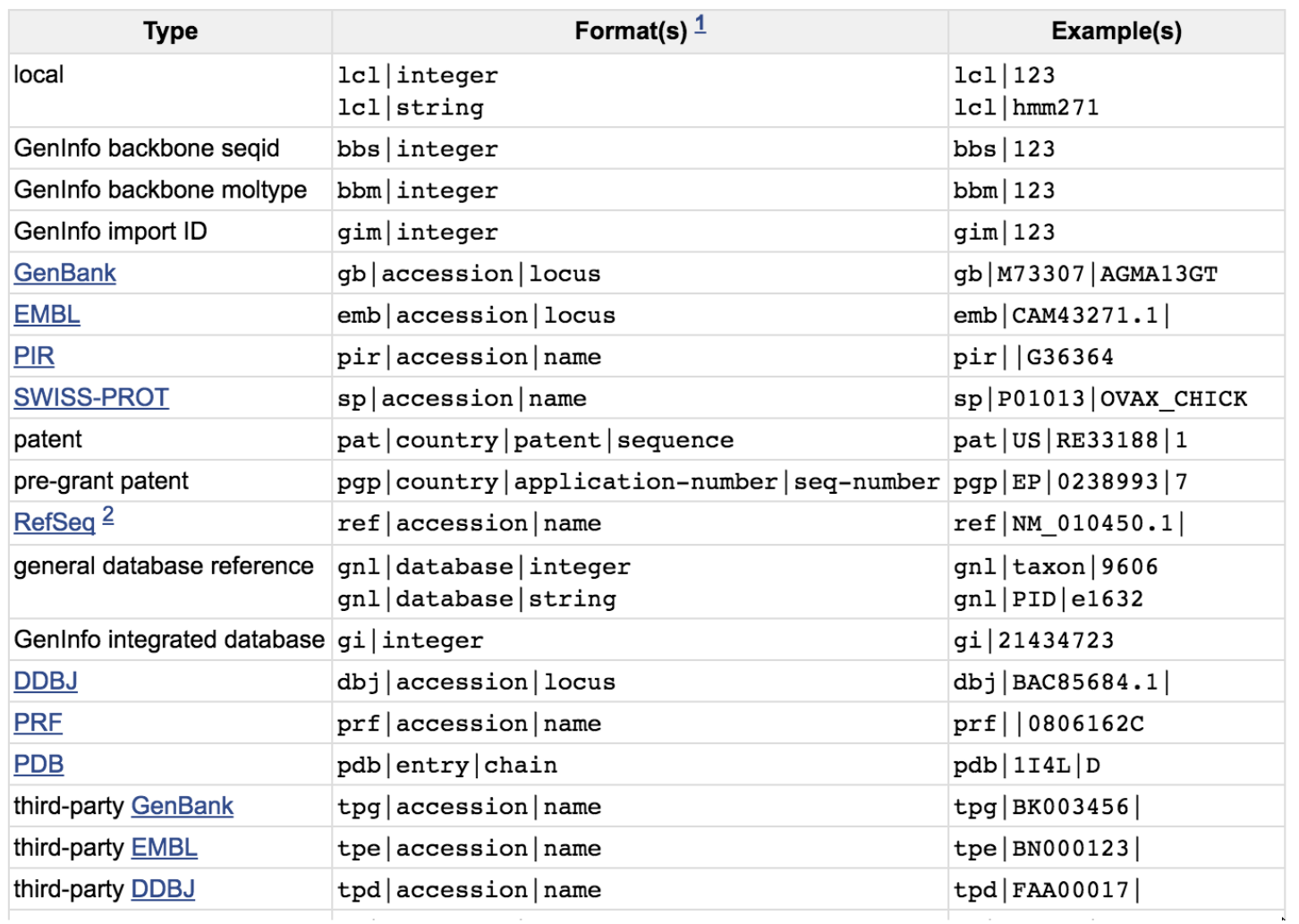1299x924 pixels.
Task: Click the DDBJ link in the third-party row
Action: point(163,890)
